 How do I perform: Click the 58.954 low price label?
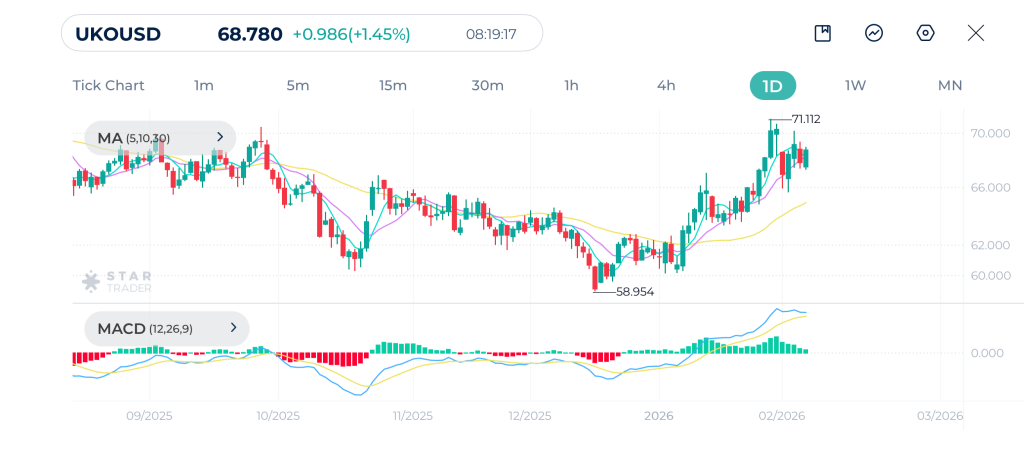635,292
